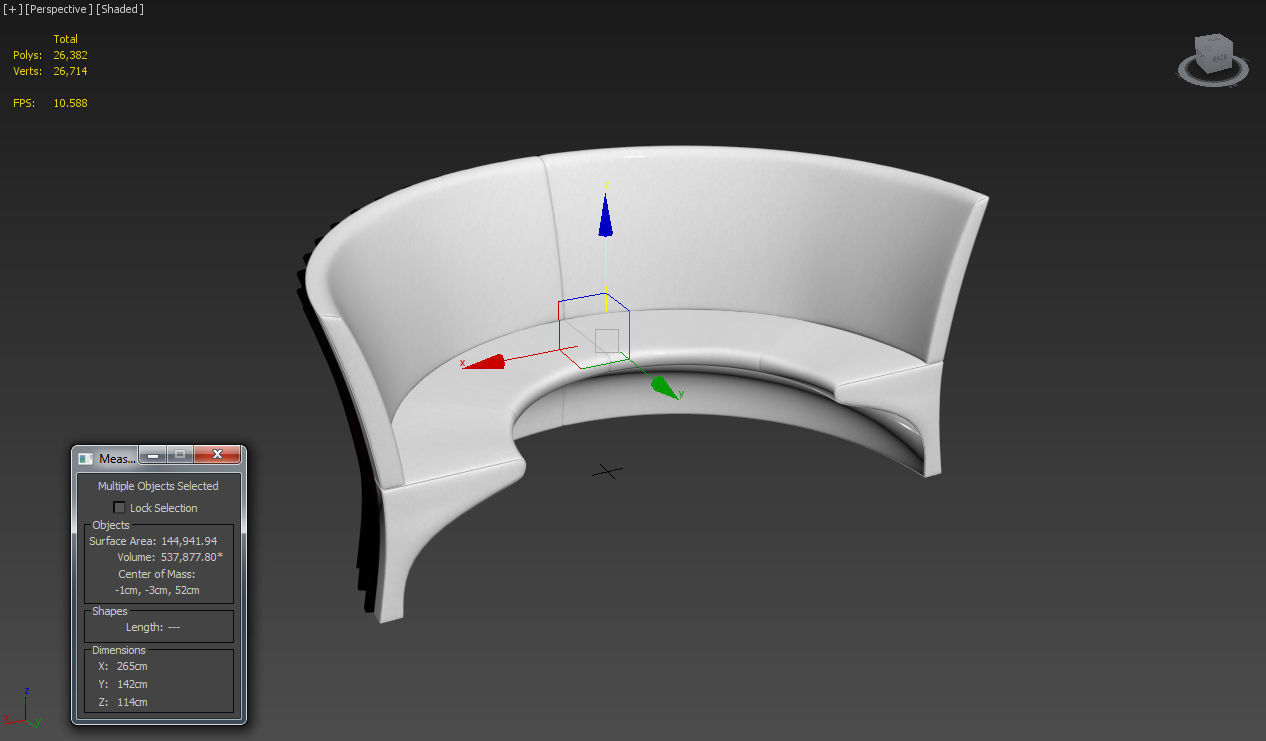Click the Polys count 26,382
Viewport: 1266px width, 741px height.
pyautogui.click(x=70, y=55)
